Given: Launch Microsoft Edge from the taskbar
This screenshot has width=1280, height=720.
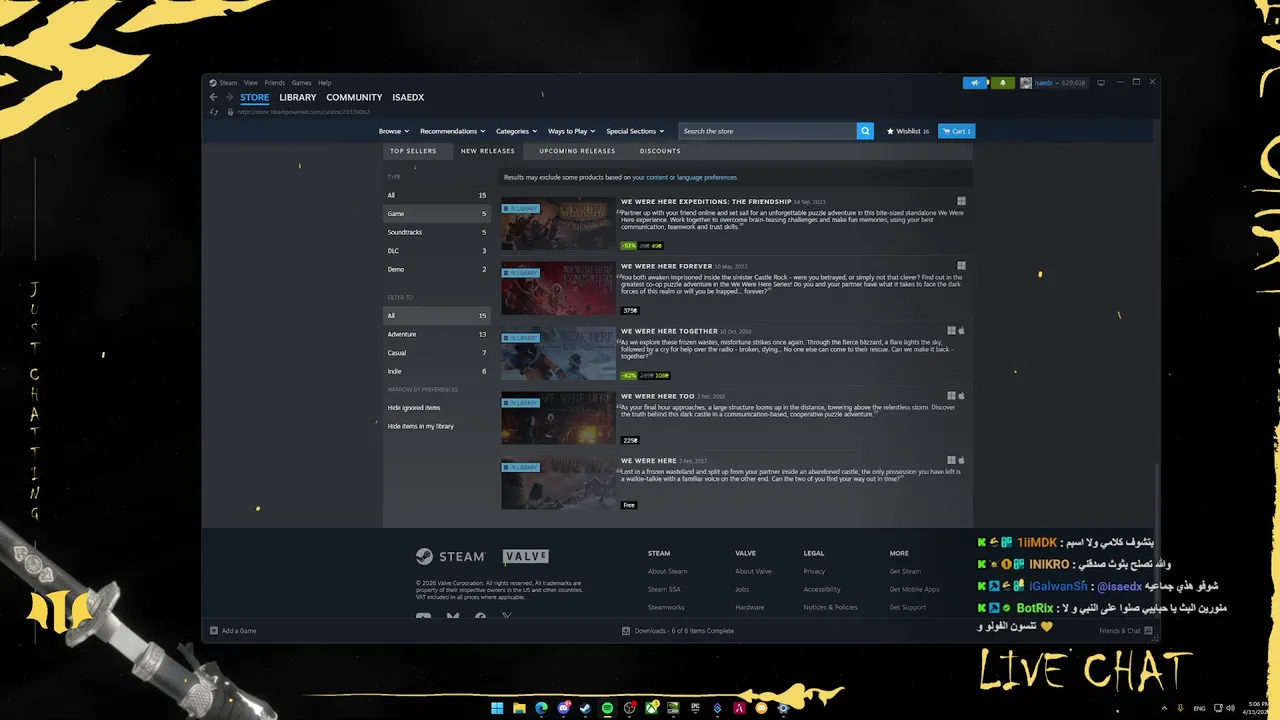Looking at the screenshot, I should coord(541,709).
